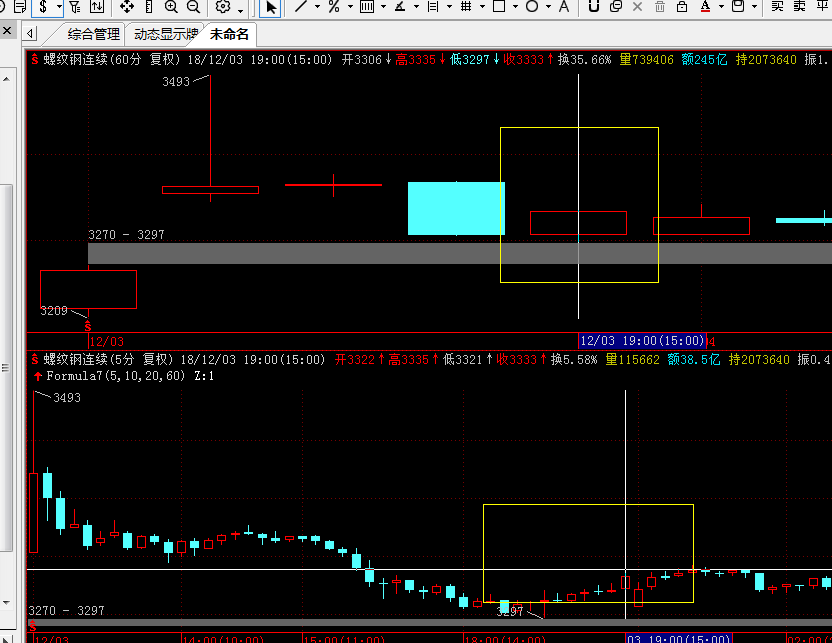Screen dimensions: 832x643
Task: Select the ellipse drawing tool
Action: (x=532, y=6)
